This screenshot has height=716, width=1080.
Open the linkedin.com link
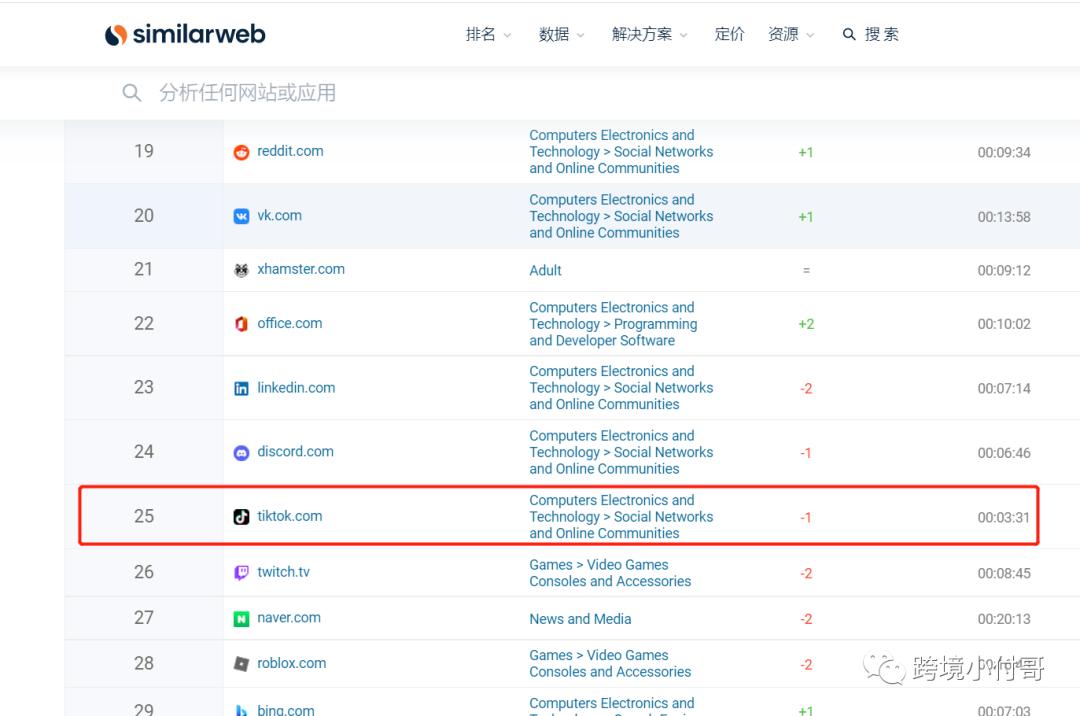(x=296, y=388)
